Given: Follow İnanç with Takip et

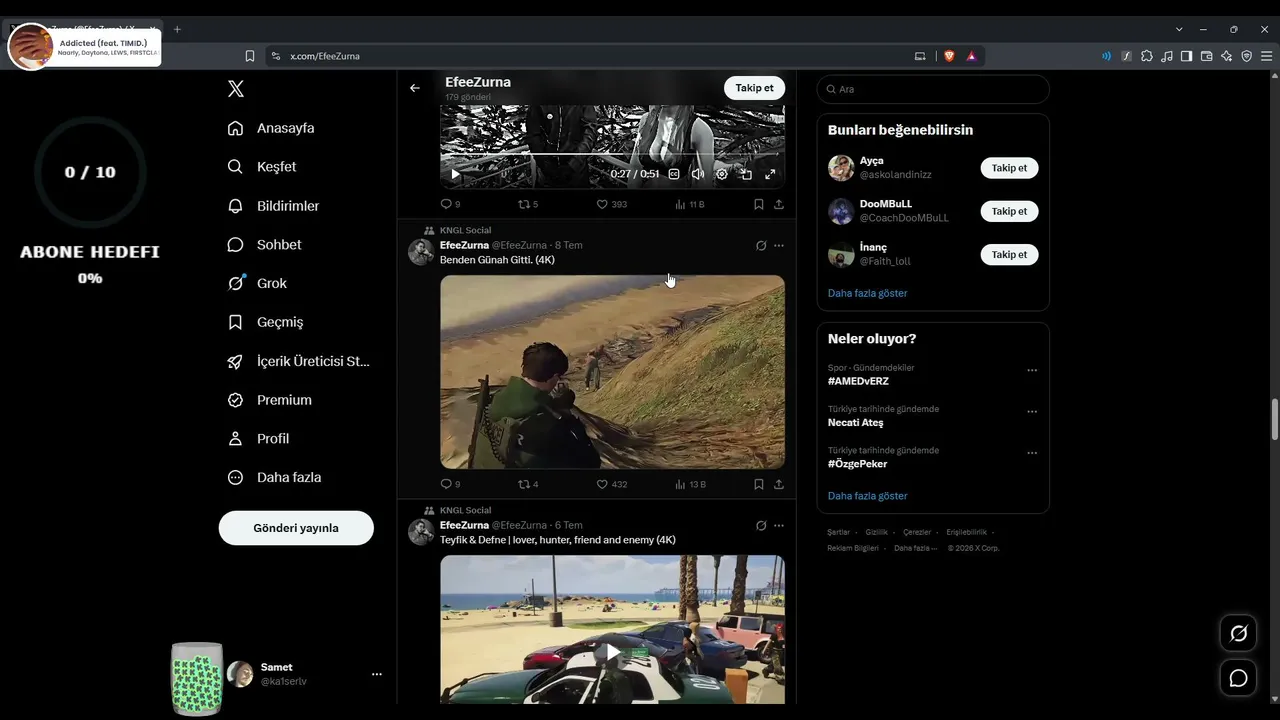Looking at the screenshot, I should (x=1009, y=255).
